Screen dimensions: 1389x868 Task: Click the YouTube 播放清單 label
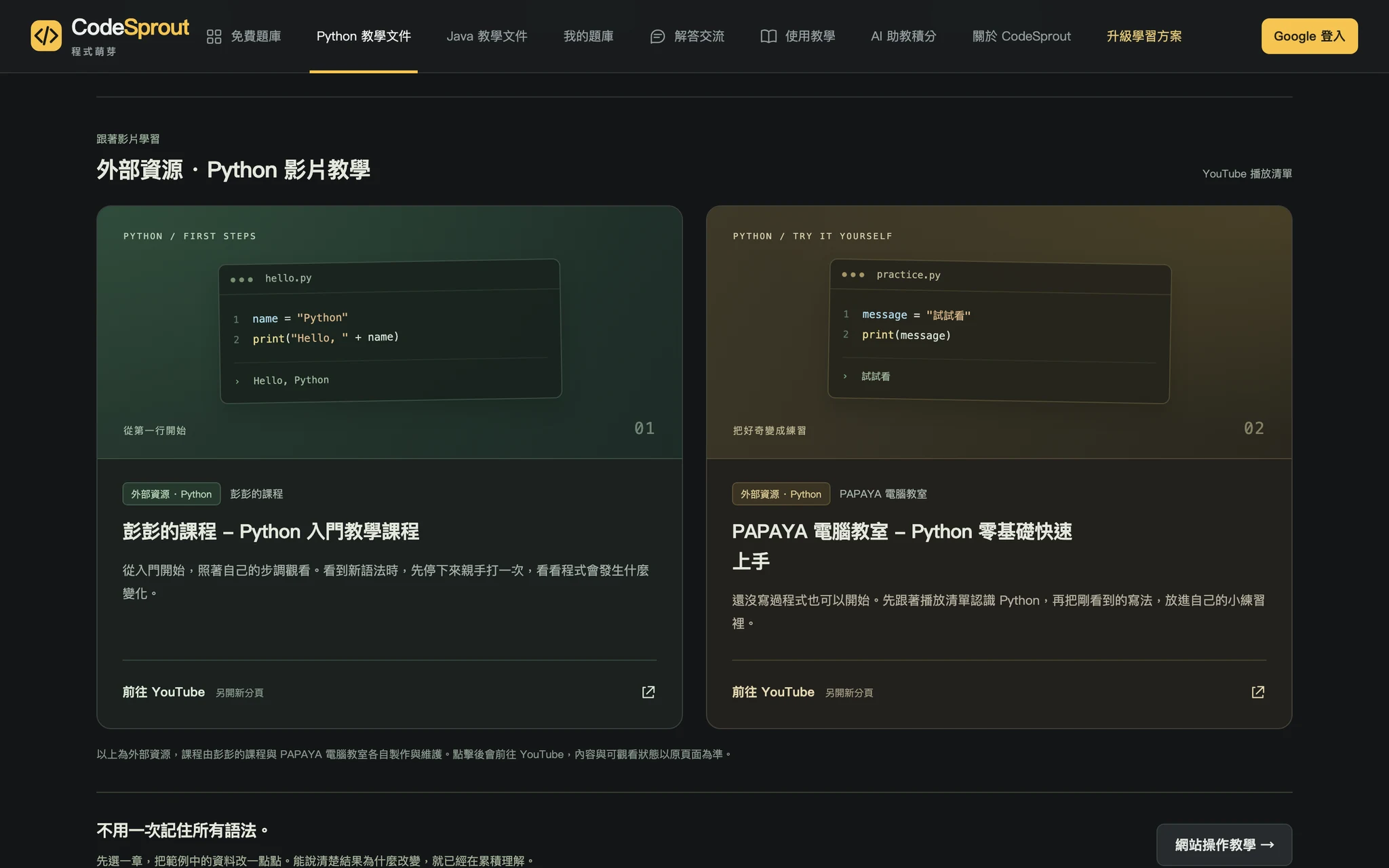click(1247, 174)
